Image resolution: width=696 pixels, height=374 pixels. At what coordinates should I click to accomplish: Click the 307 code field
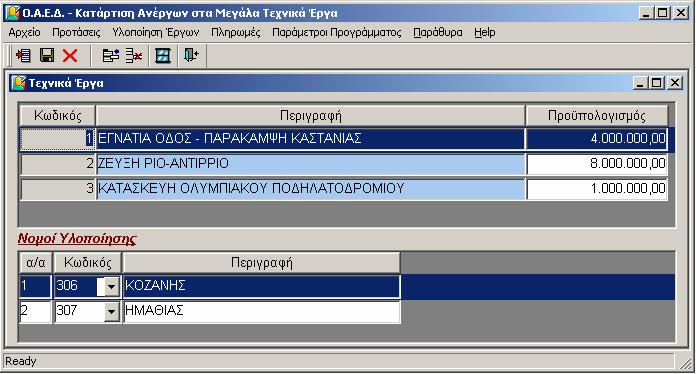click(x=79, y=311)
